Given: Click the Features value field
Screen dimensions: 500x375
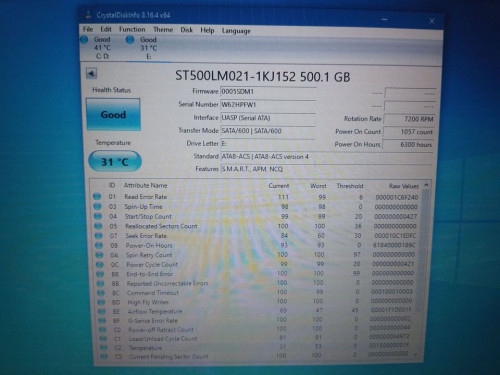Looking at the screenshot, I should coord(327,169).
